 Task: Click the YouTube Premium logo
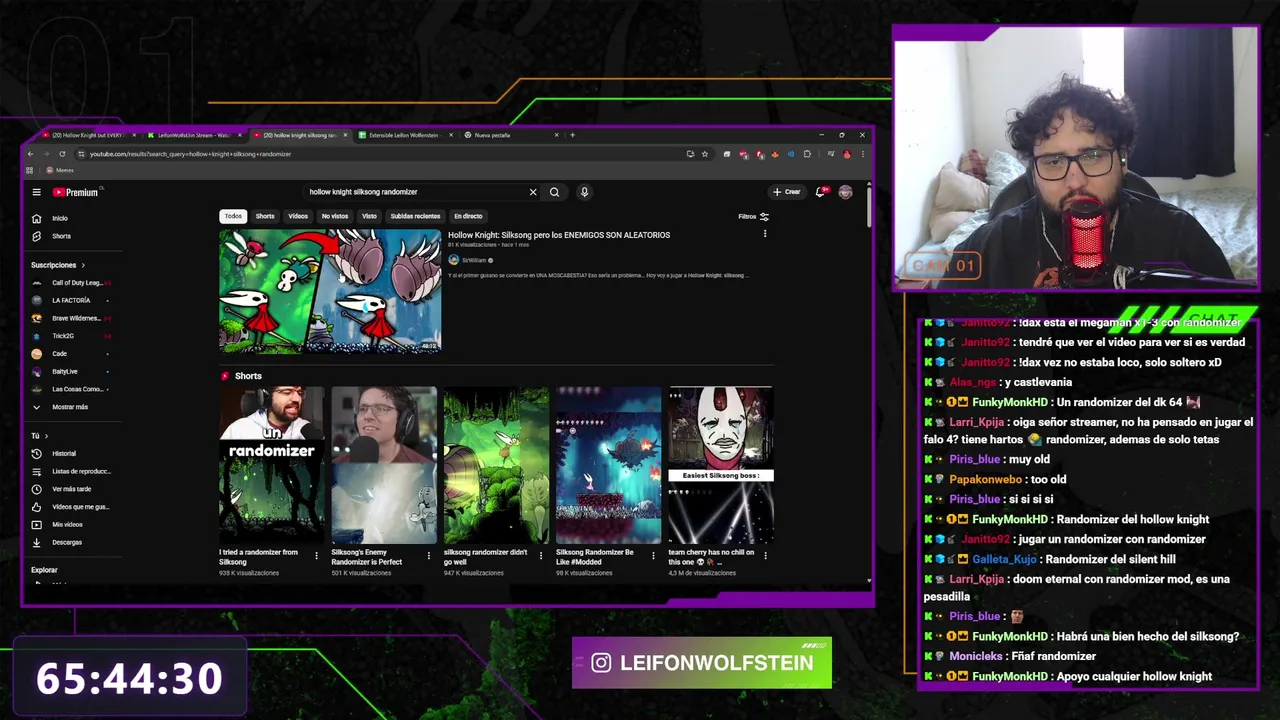[76, 192]
